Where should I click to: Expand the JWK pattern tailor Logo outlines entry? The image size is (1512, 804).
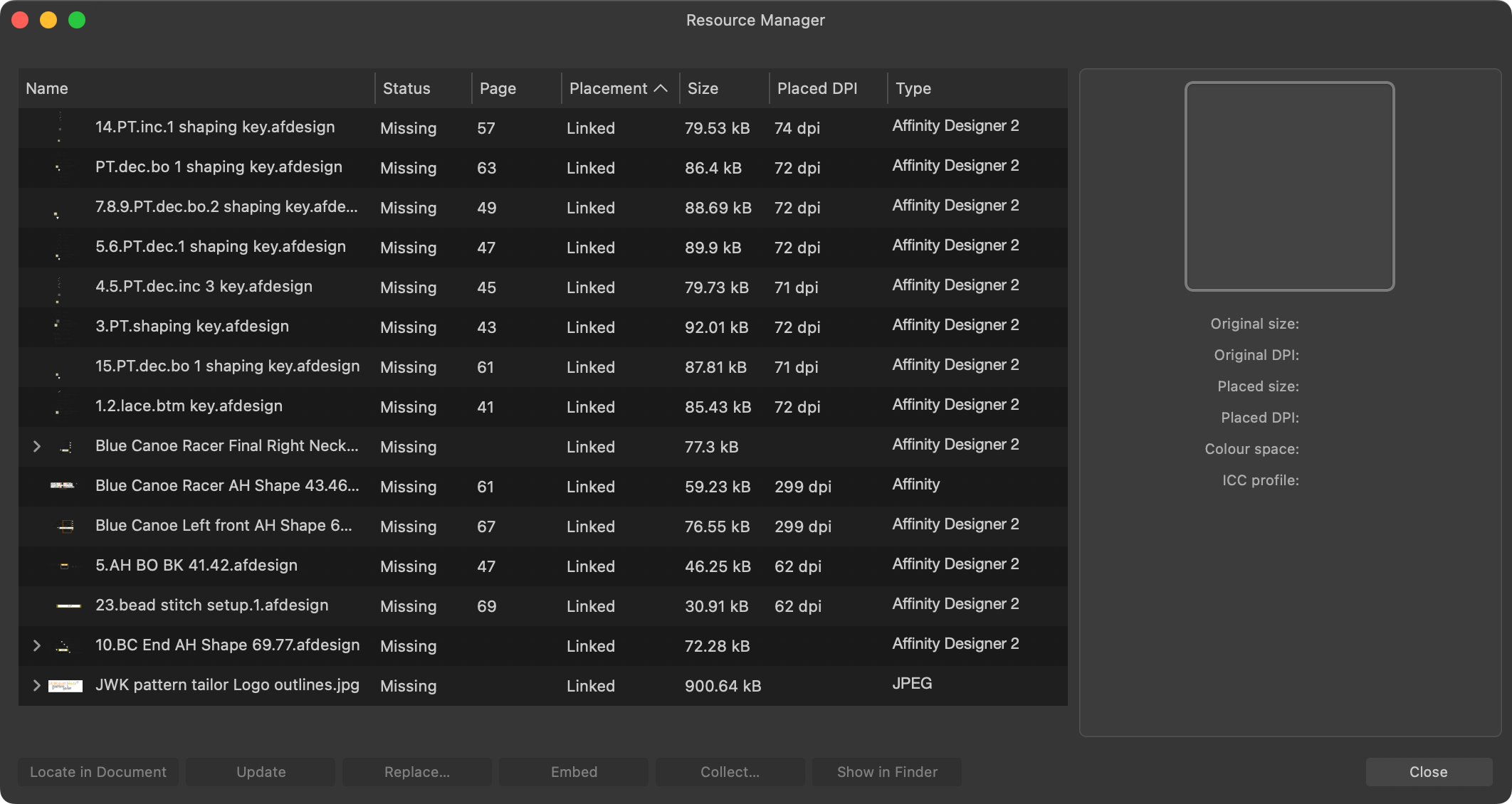[x=36, y=685]
